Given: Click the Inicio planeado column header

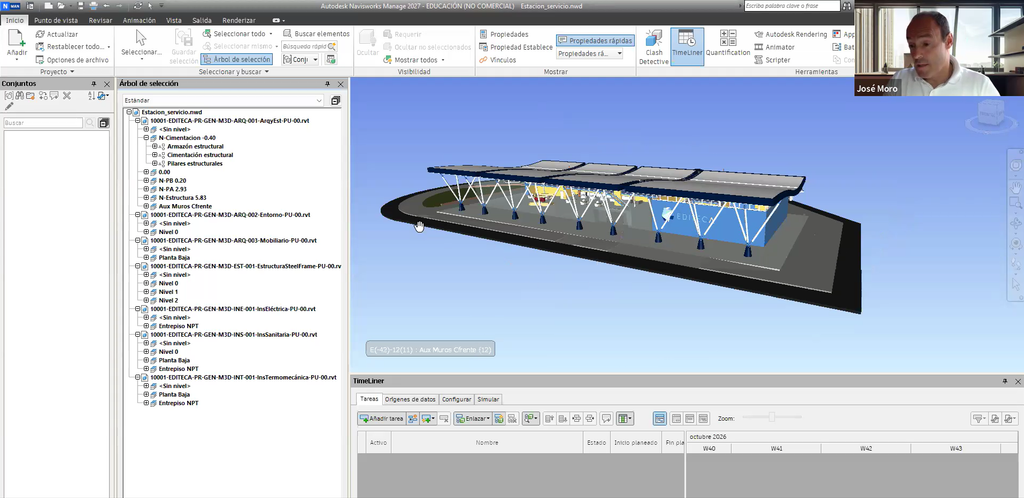Looking at the screenshot, I should 635,443.
